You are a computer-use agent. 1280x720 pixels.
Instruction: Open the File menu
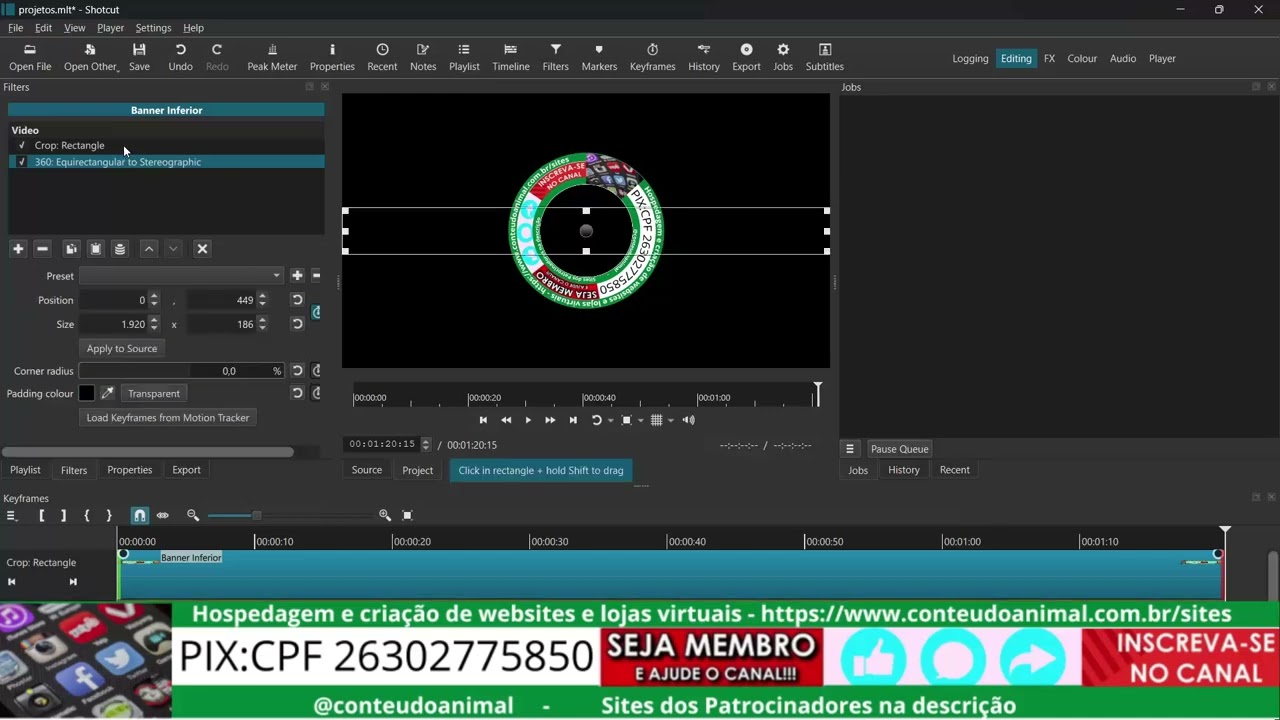(x=16, y=28)
